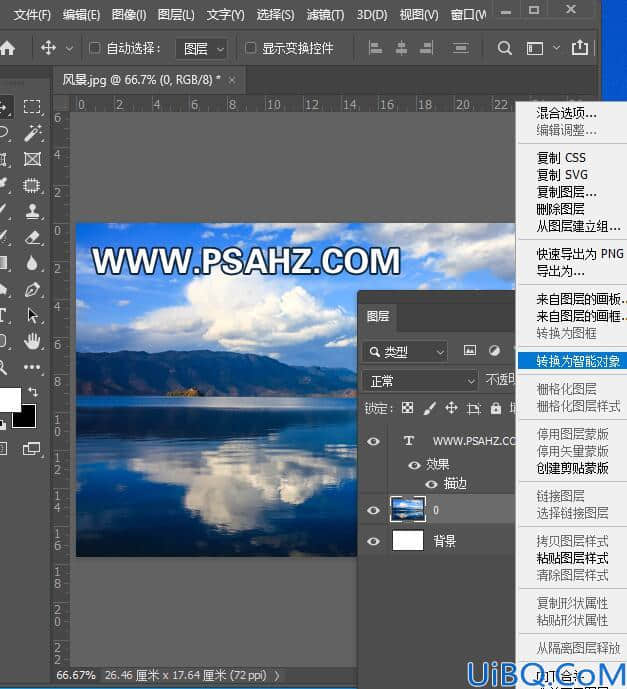
Task: Select the Rectangular Marquee tool
Action: point(32,107)
